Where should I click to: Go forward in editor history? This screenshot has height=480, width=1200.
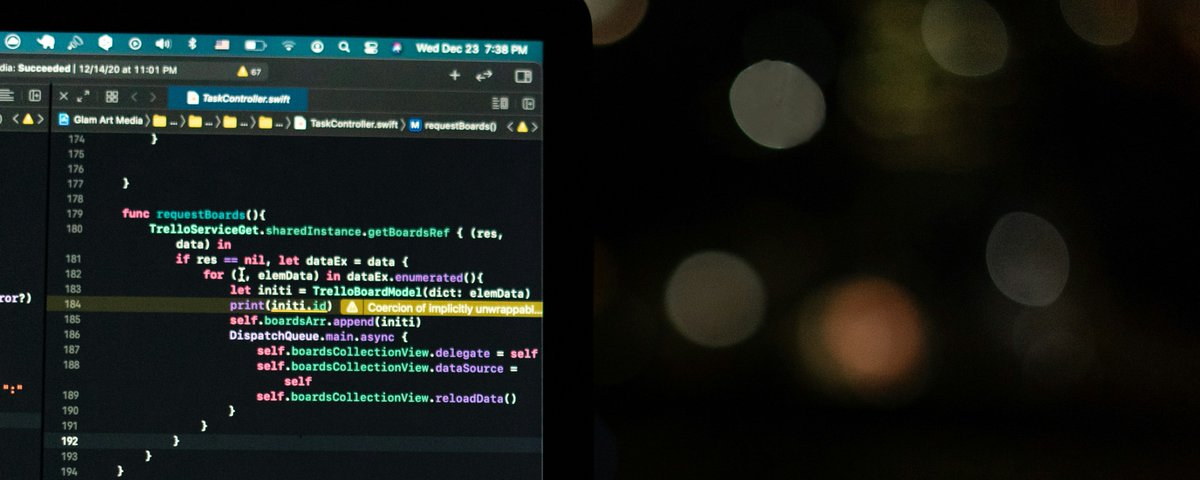tap(152, 97)
